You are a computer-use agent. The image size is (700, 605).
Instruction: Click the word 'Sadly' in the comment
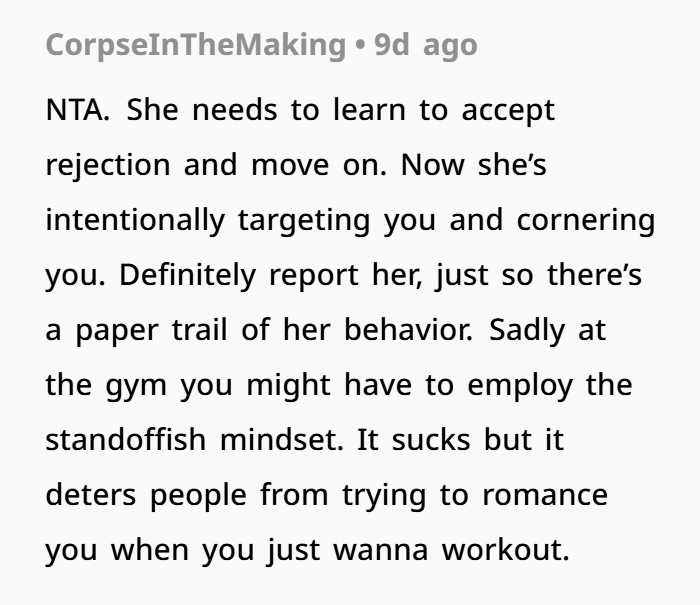[527, 331]
